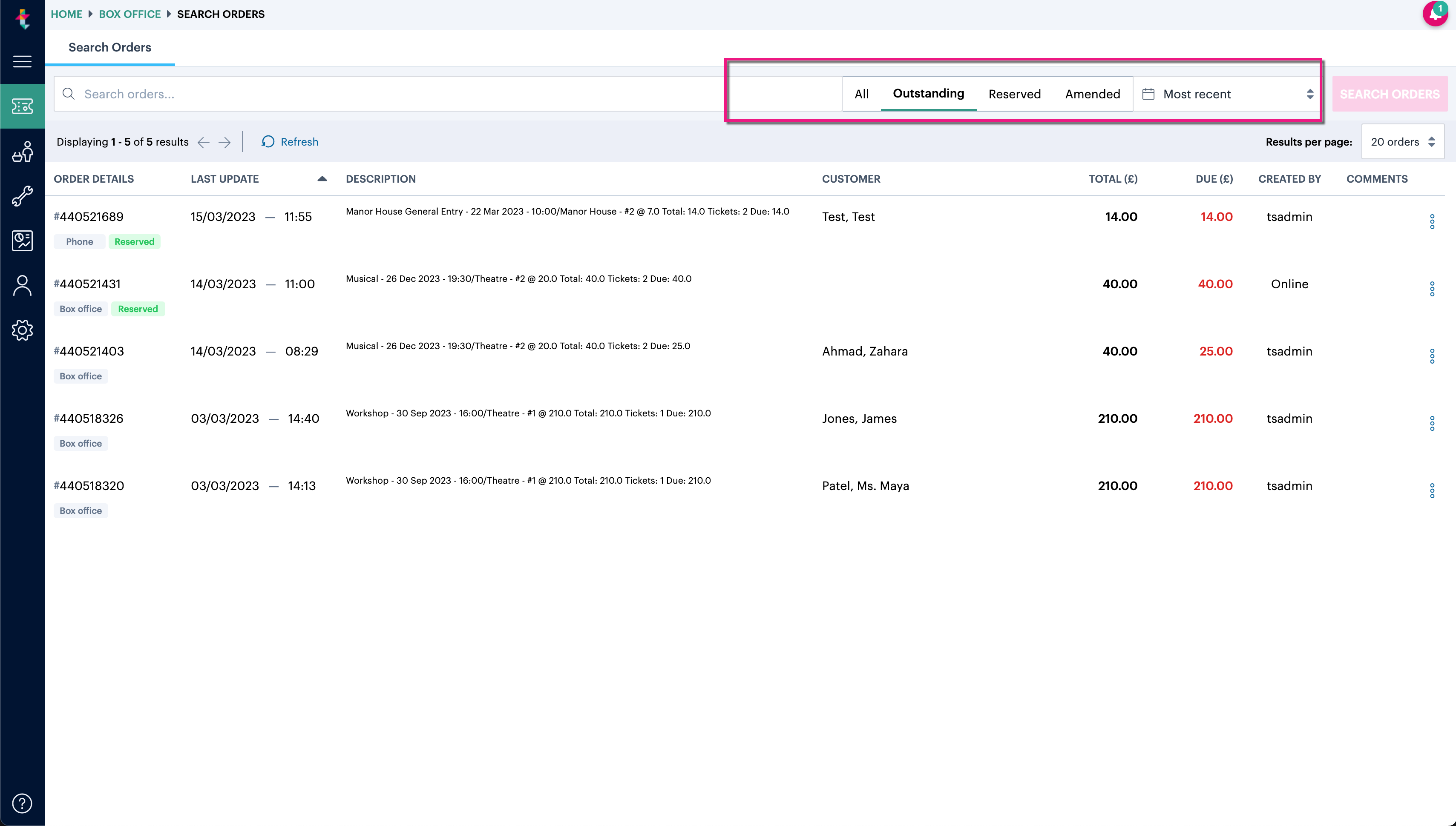1456x826 pixels.
Task: Open the three-dot menu for order #440521689
Action: pyautogui.click(x=1432, y=221)
